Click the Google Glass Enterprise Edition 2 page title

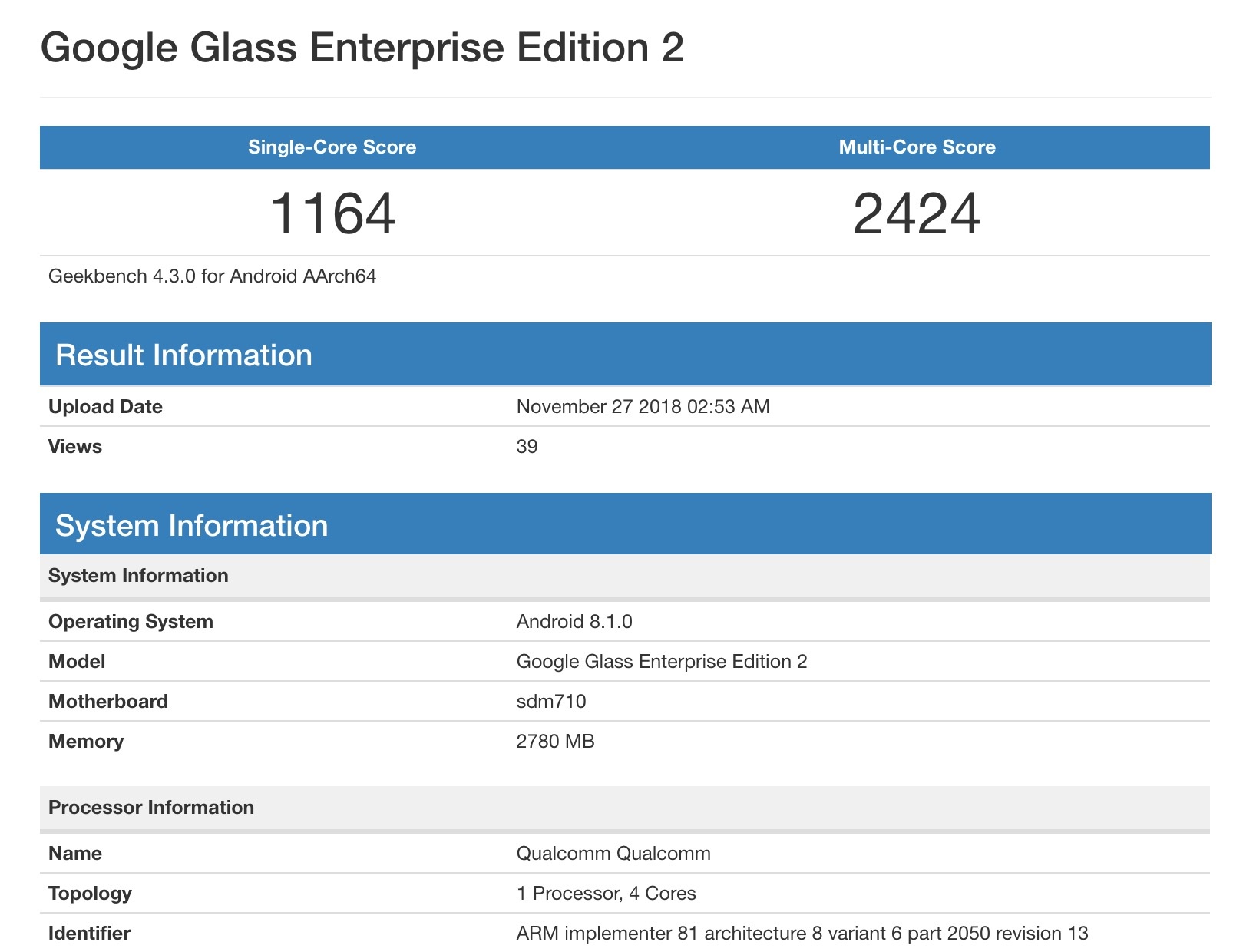[x=362, y=48]
